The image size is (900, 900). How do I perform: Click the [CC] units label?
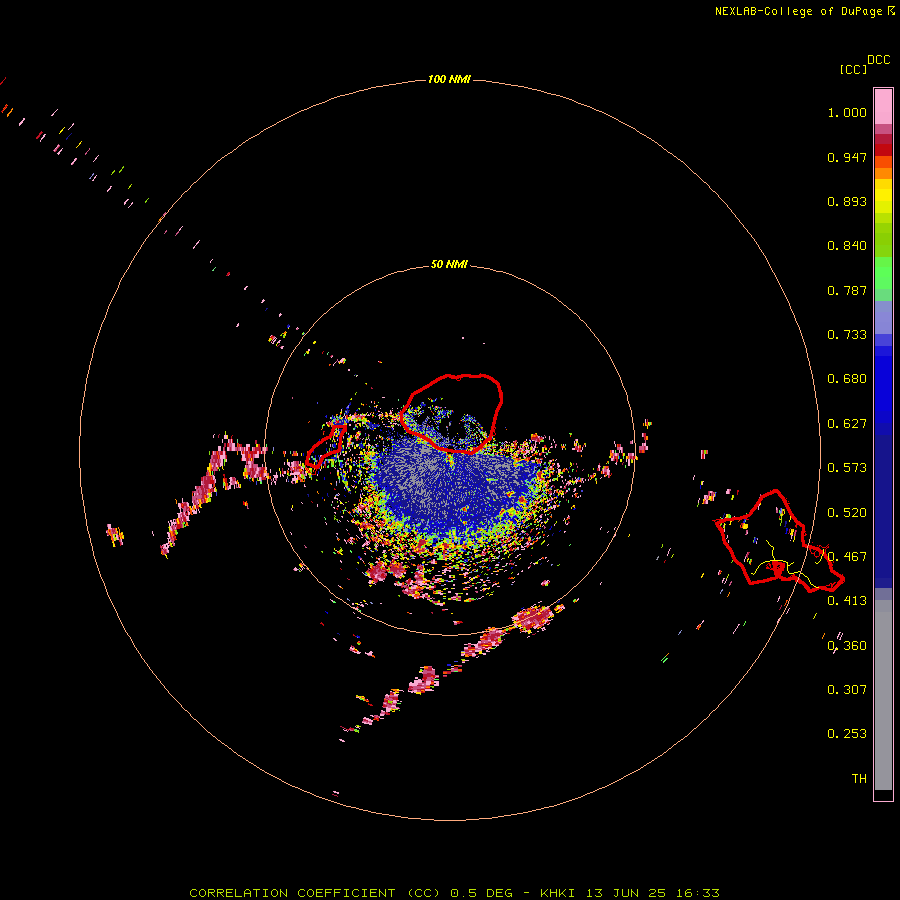[x=854, y=70]
